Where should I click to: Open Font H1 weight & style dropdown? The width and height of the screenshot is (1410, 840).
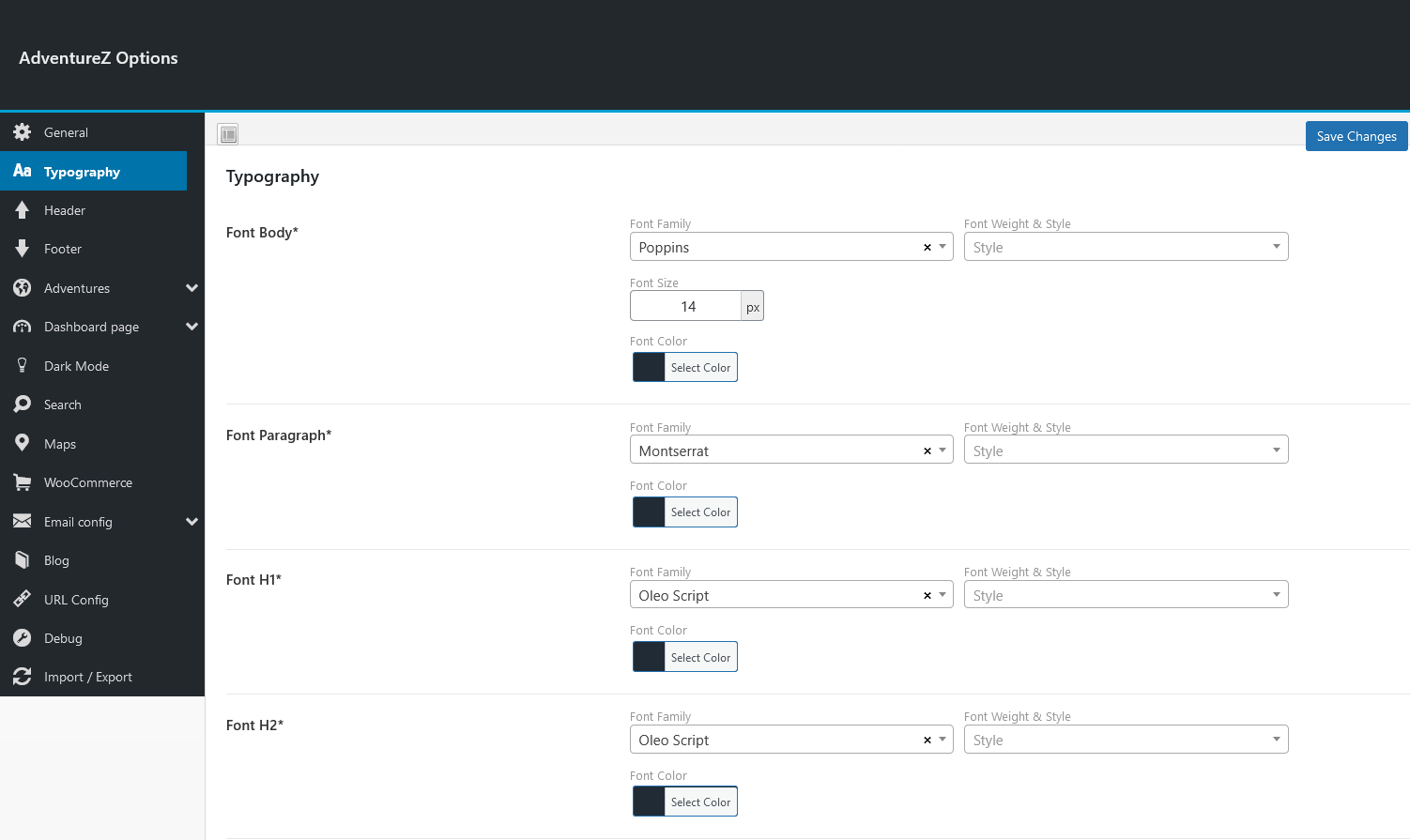(1126, 594)
